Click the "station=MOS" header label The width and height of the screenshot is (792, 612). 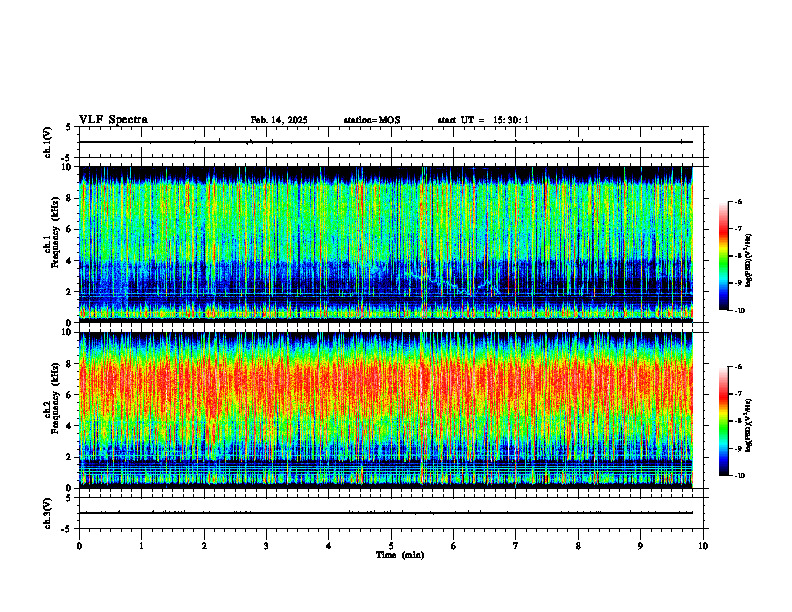coord(372,120)
